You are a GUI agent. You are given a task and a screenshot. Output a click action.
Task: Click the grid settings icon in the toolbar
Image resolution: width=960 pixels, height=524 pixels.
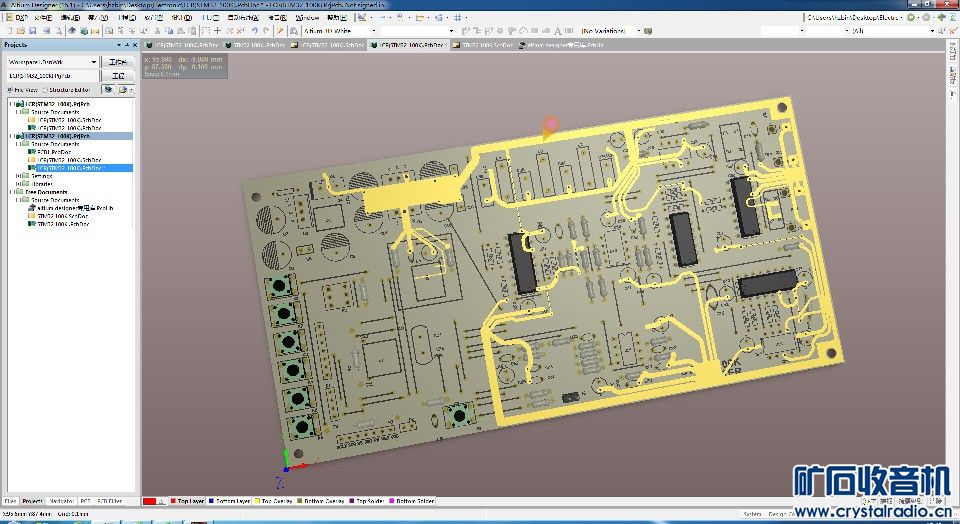(x=459, y=18)
